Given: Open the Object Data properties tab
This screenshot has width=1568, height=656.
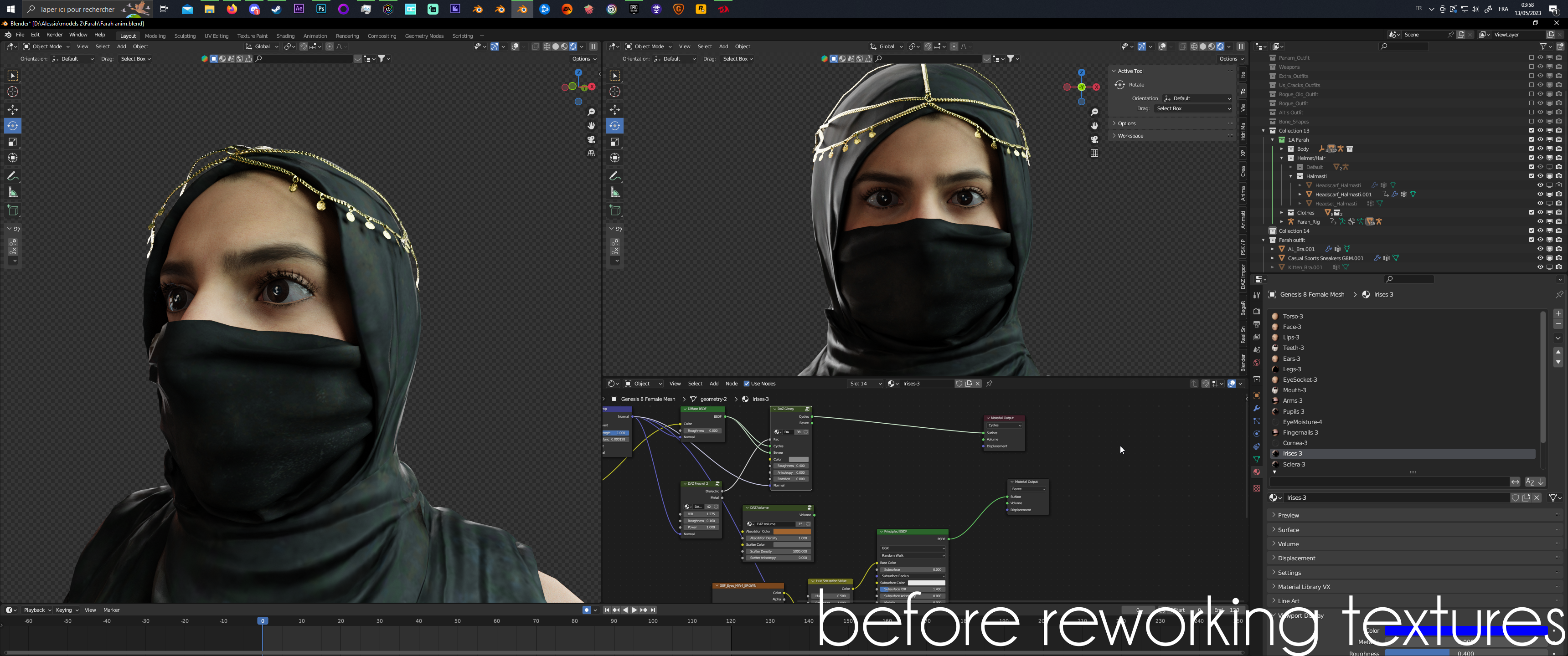Looking at the screenshot, I should click(1256, 460).
